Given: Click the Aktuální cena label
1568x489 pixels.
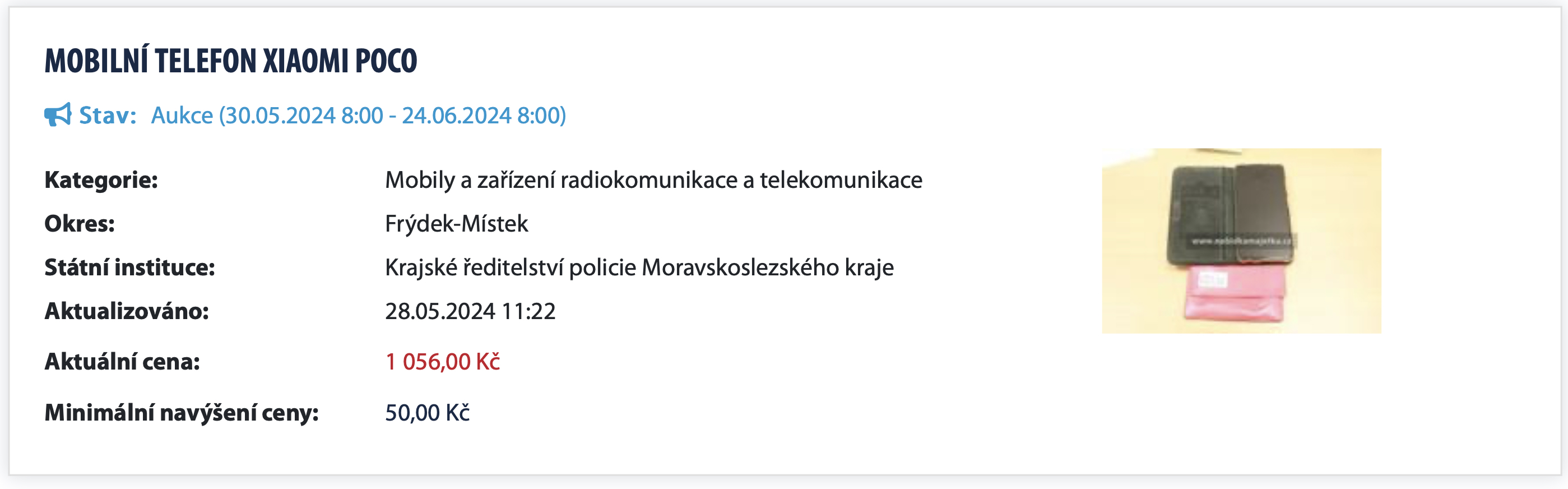Looking at the screenshot, I should pos(122,362).
